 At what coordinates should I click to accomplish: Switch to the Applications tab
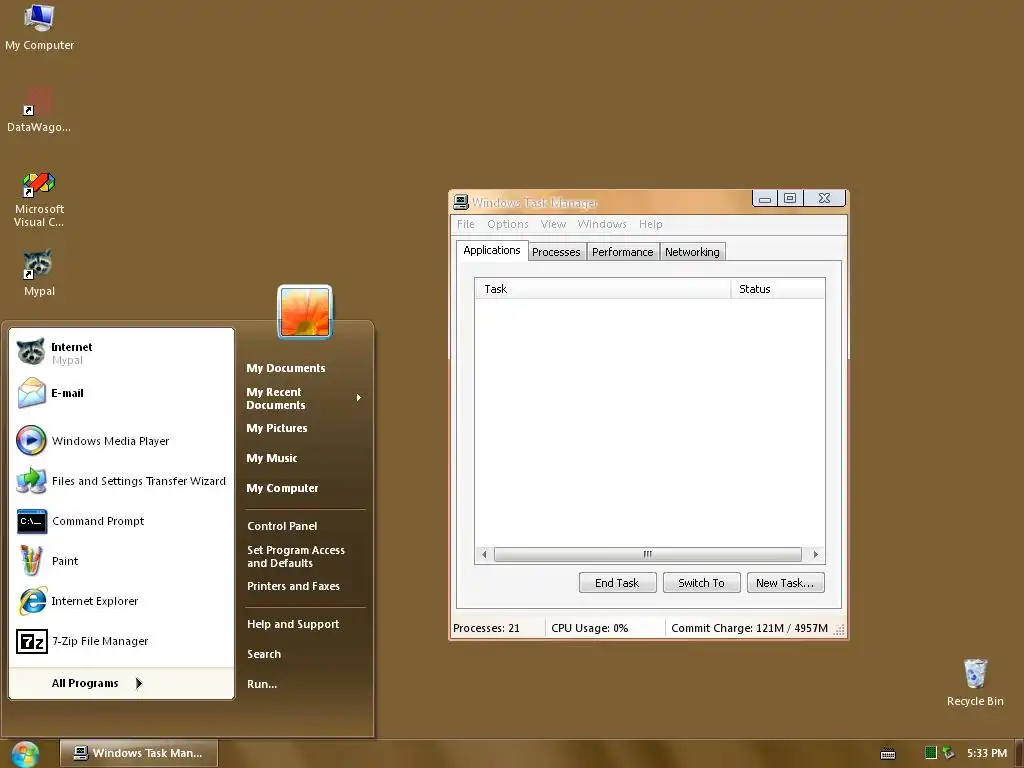pos(492,250)
